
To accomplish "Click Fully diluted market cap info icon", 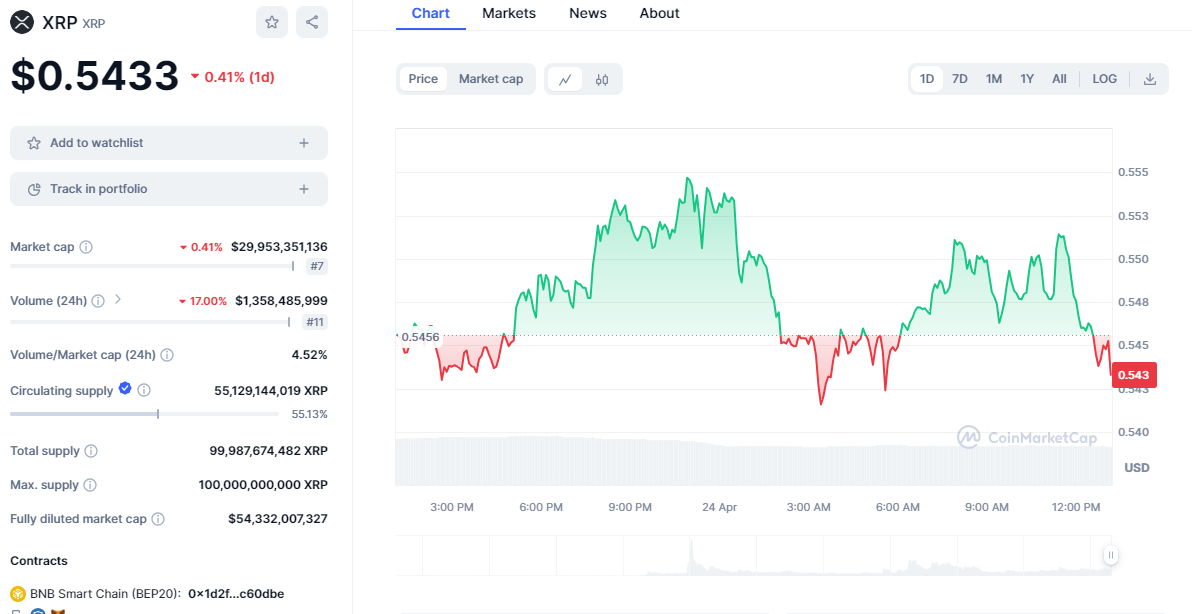I will click(158, 519).
